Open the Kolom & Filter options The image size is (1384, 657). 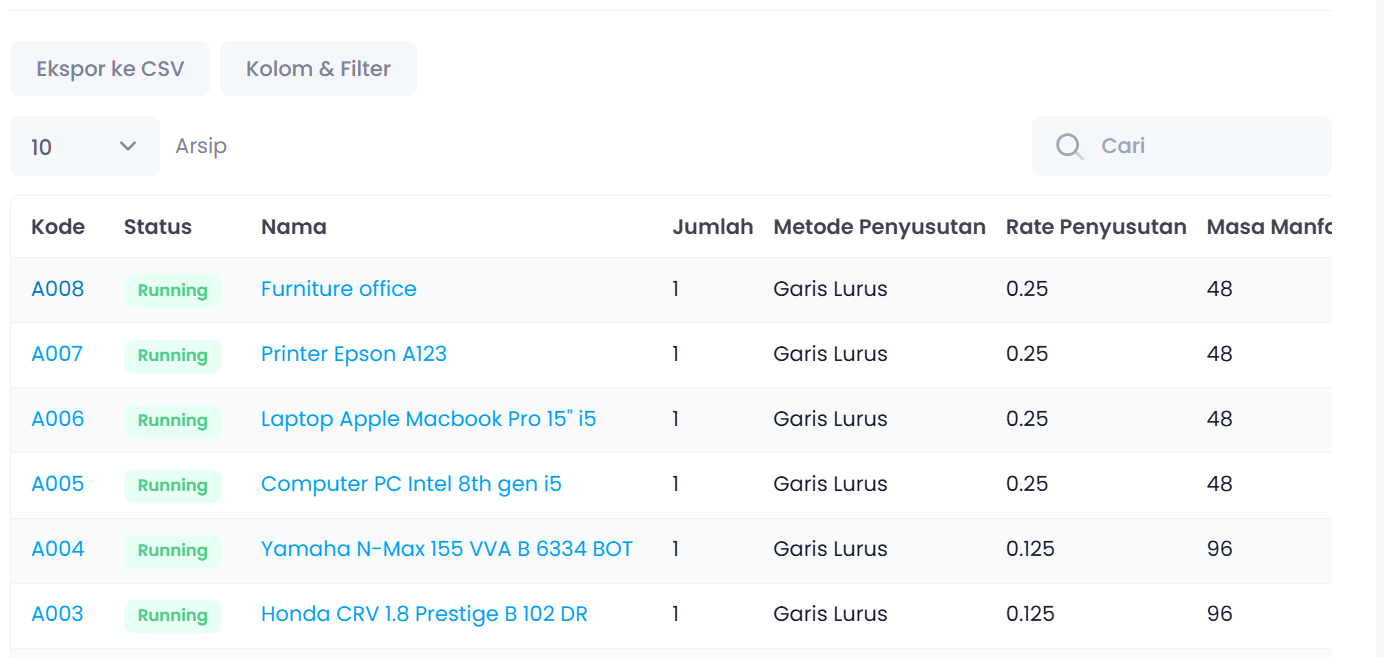pyautogui.click(x=318, y=69)
